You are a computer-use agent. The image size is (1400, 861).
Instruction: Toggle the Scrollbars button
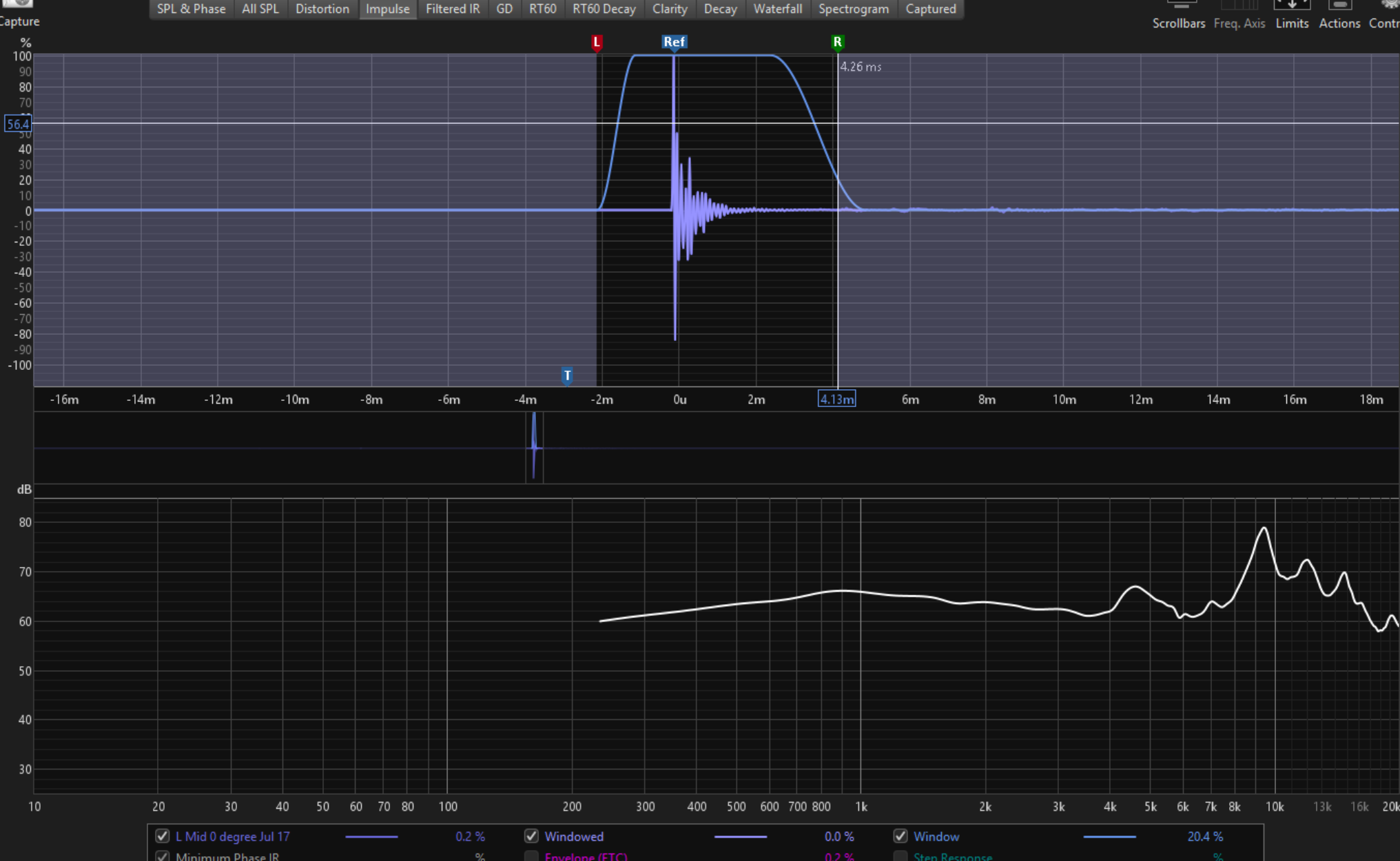click(x=1179, y=15)
